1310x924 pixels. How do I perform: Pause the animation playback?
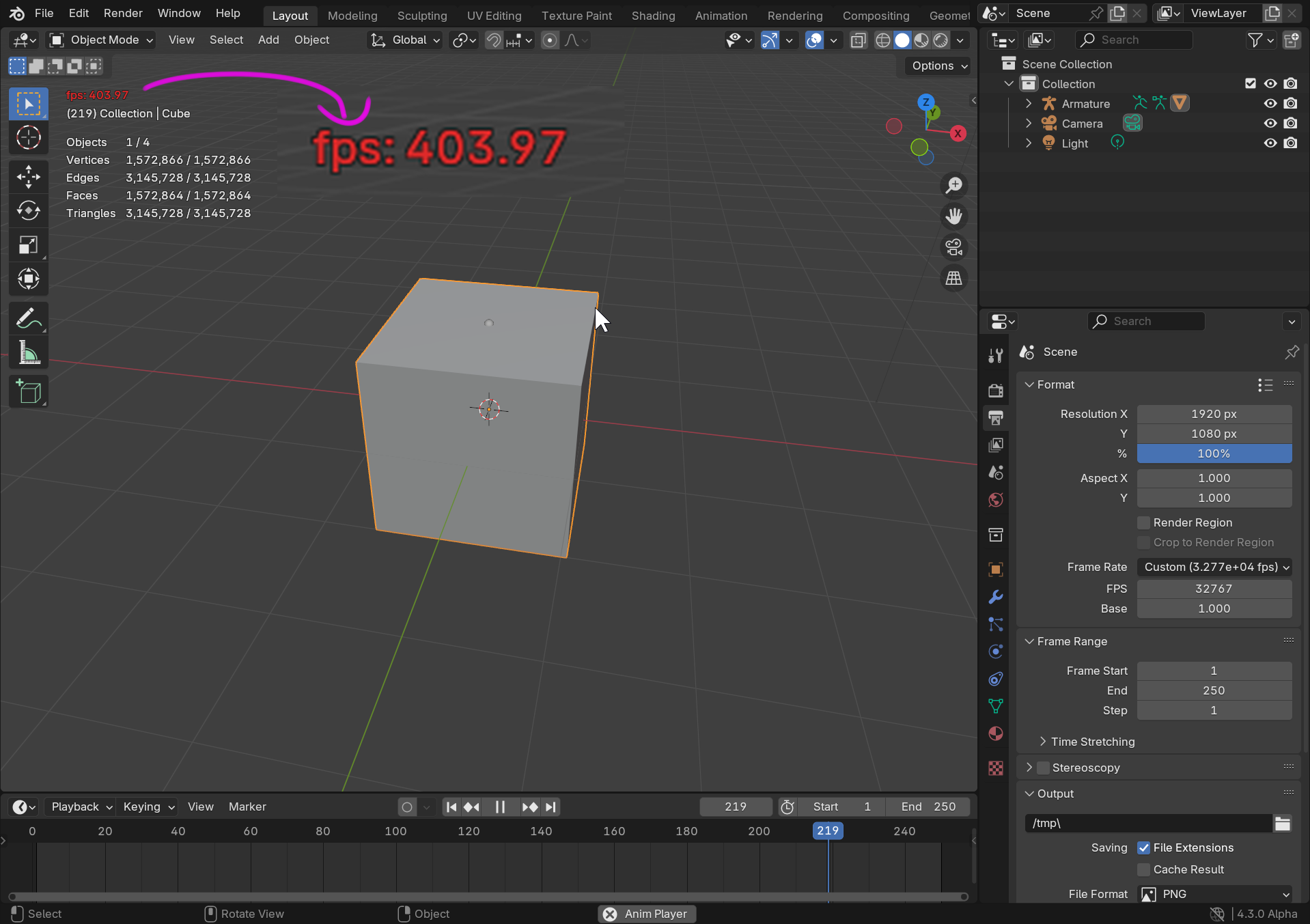500,807
